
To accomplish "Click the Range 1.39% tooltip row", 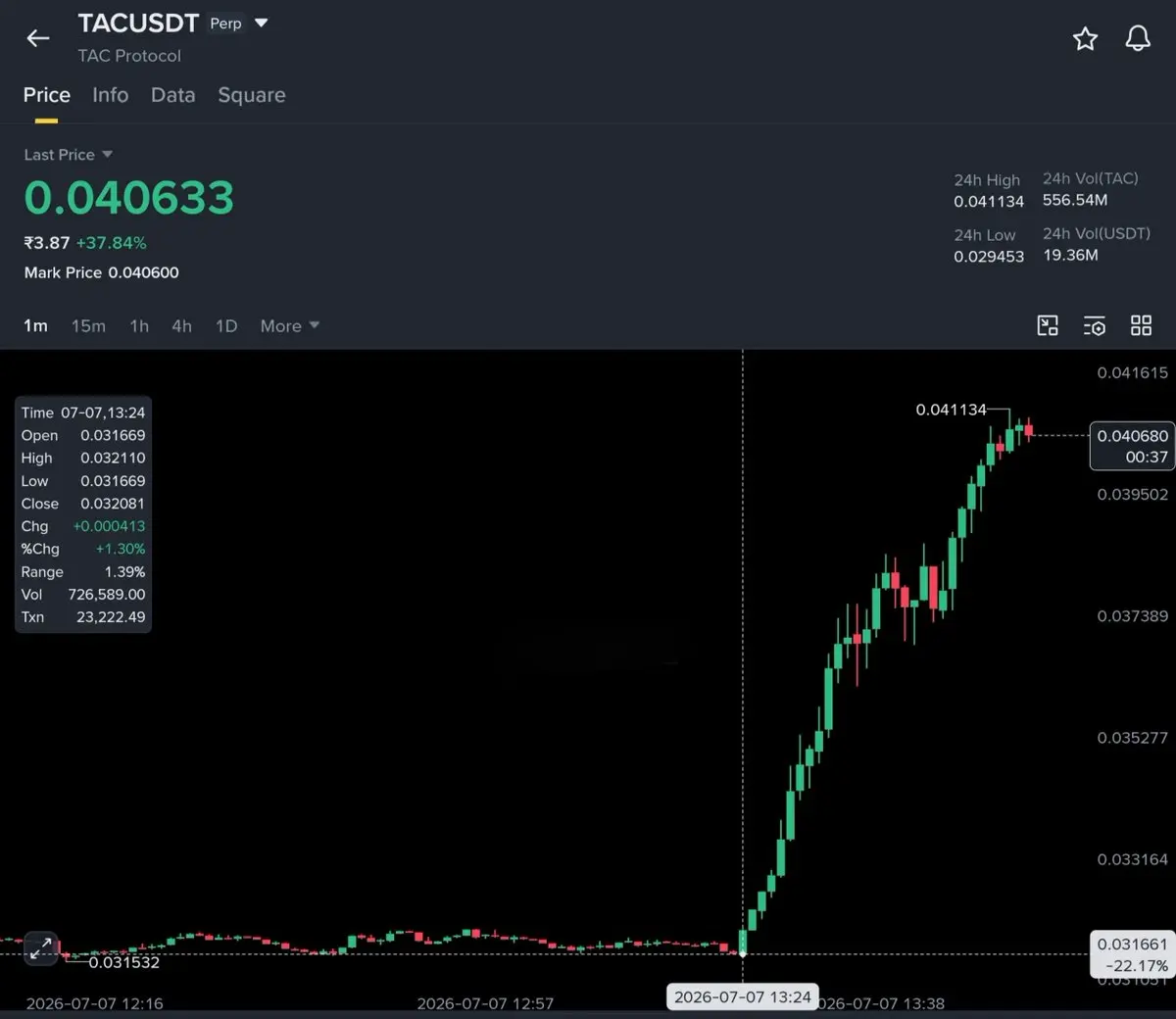I will pos(83,572).
